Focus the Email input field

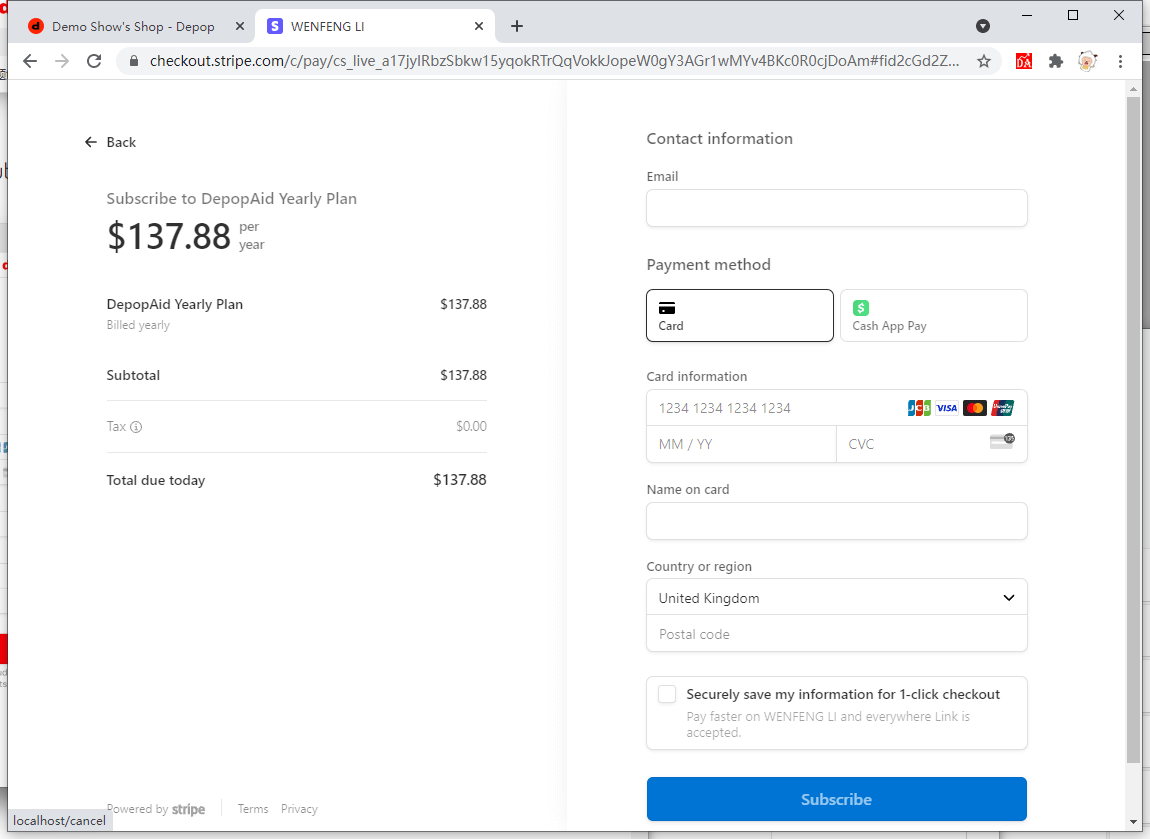click(836, 208)
